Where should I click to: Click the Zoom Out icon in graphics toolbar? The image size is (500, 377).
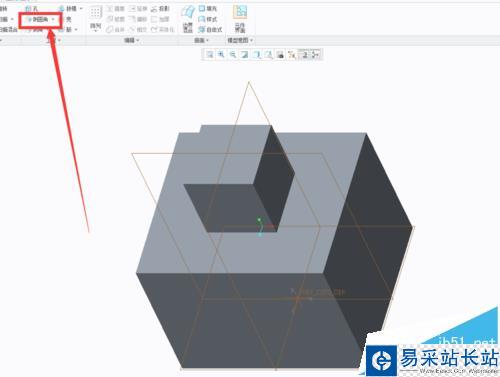click(x=233, y=54)
